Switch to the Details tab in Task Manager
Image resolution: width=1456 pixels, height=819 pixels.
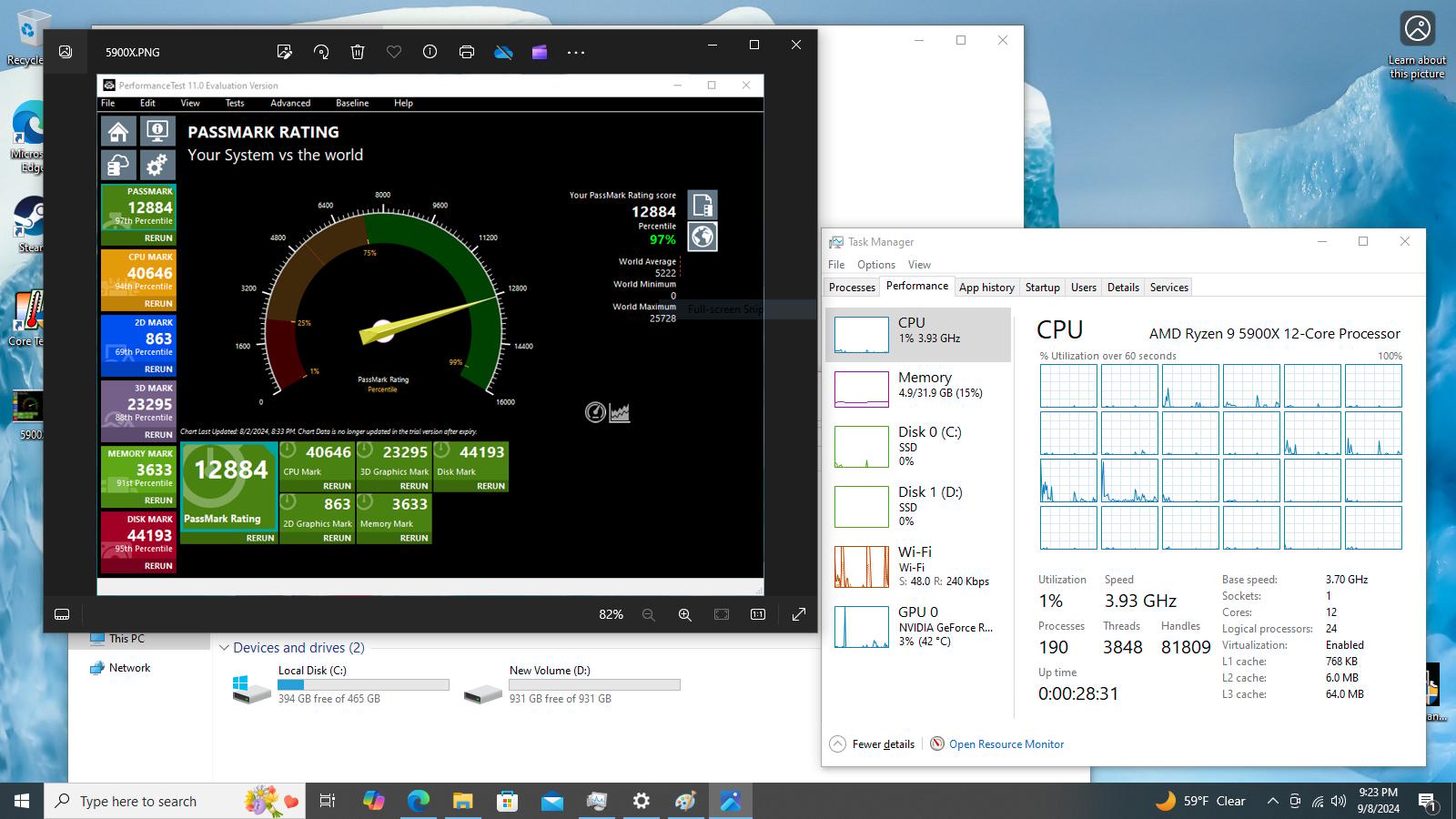click(x=1123, y=287)
